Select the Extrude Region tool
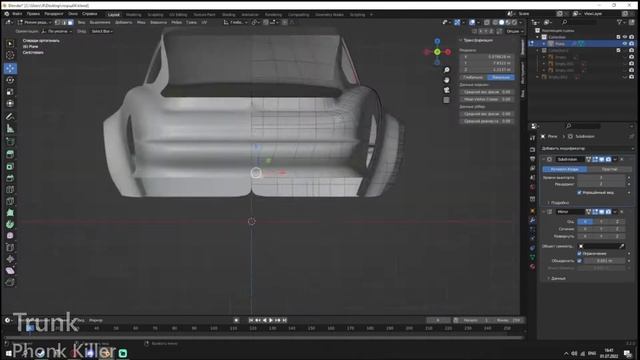 10,154
